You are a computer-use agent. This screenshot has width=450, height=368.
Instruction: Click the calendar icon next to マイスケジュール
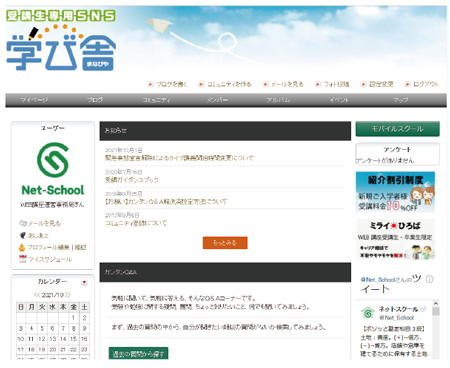23,259
